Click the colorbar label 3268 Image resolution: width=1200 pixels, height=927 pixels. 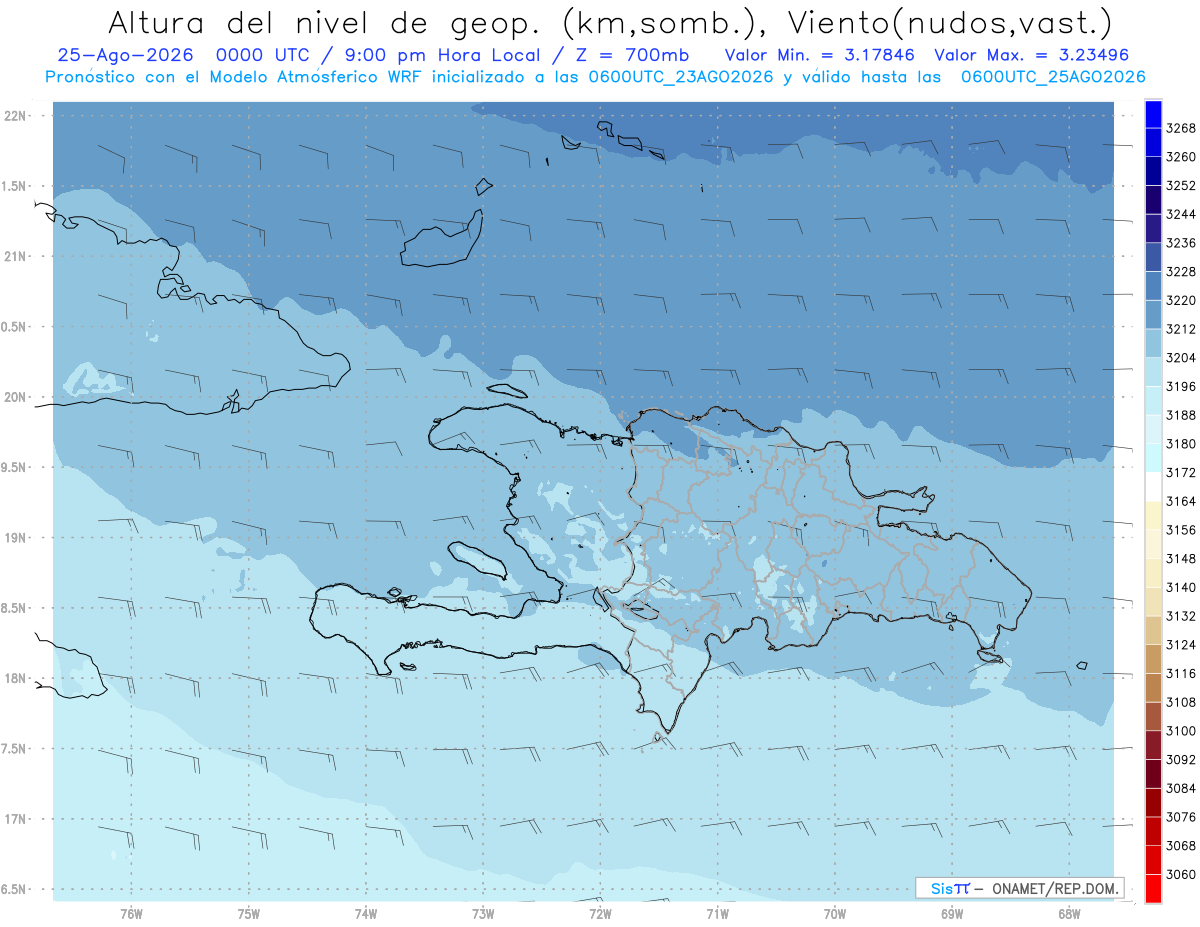pos(1181,129)
